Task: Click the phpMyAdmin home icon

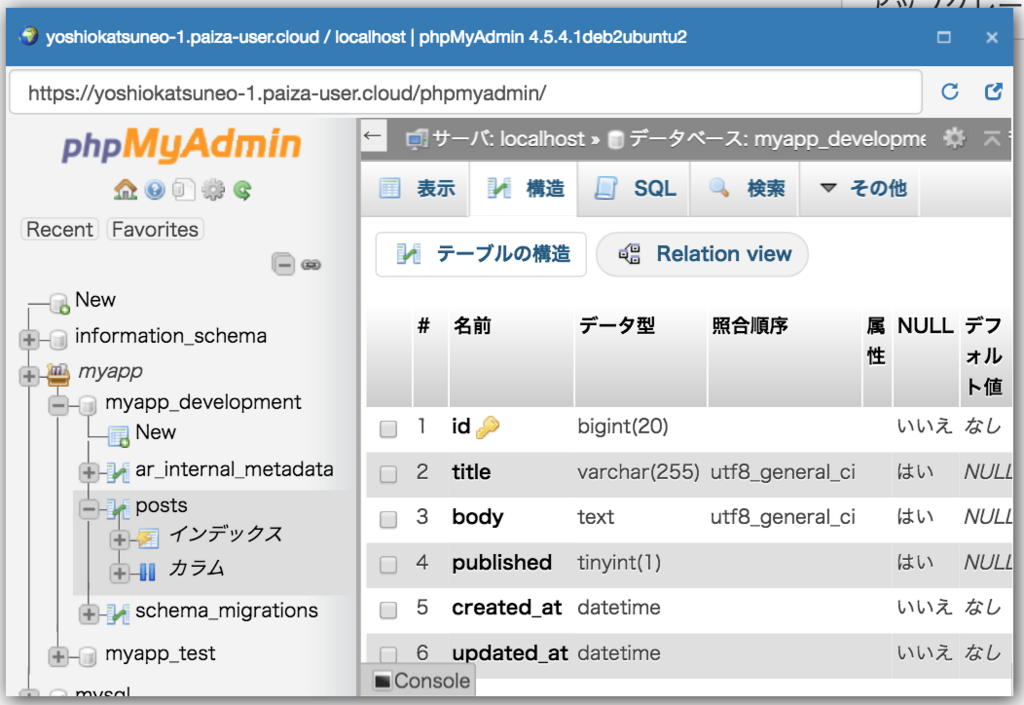Action: click(x=125, y=190)
